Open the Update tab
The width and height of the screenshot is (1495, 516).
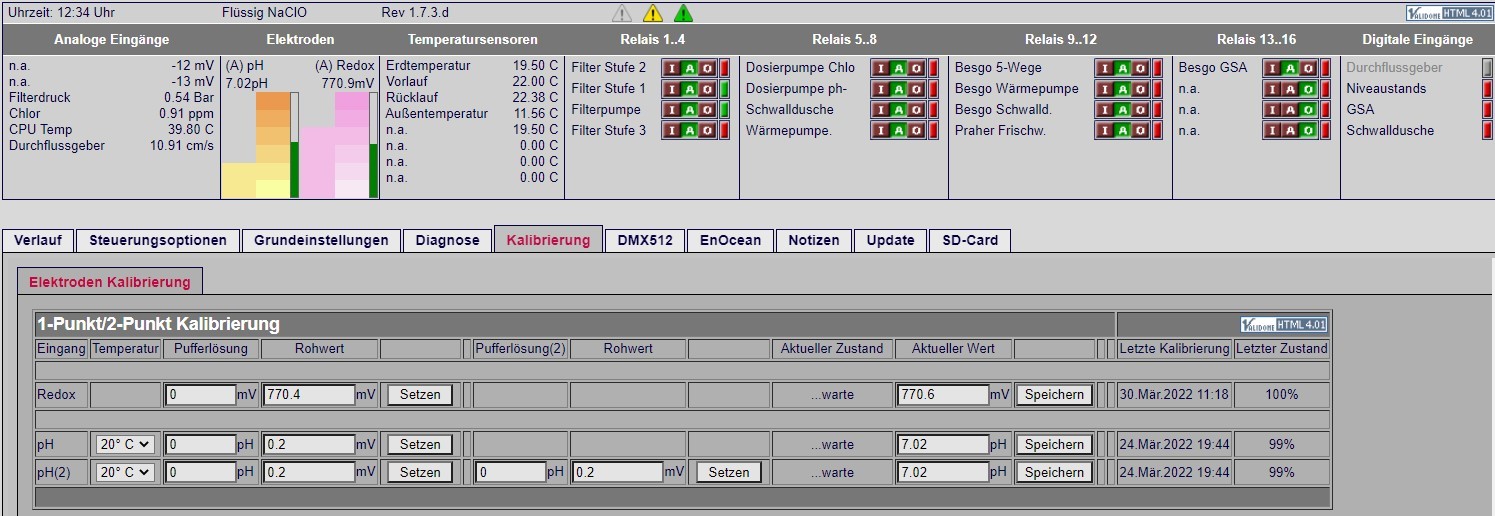tap(890, 240)
